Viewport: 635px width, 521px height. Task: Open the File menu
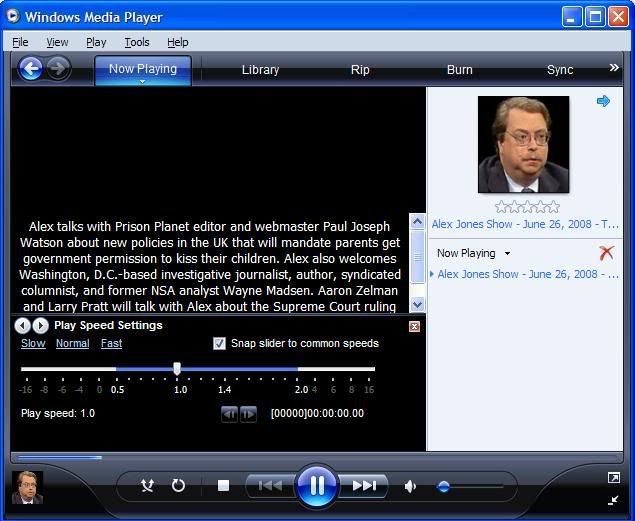tap(20, 42)
